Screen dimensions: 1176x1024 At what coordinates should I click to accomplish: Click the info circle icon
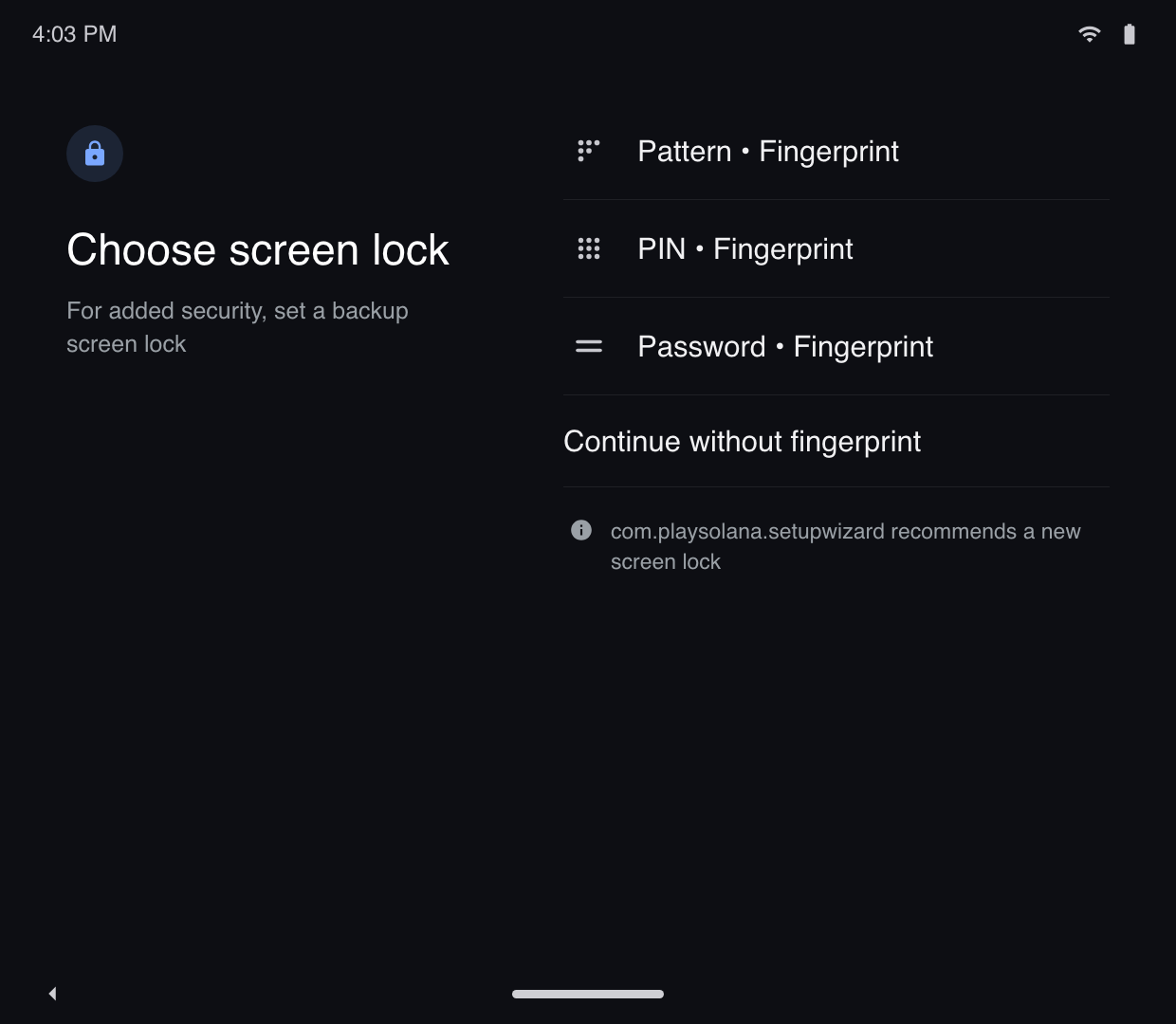(581, 530)
